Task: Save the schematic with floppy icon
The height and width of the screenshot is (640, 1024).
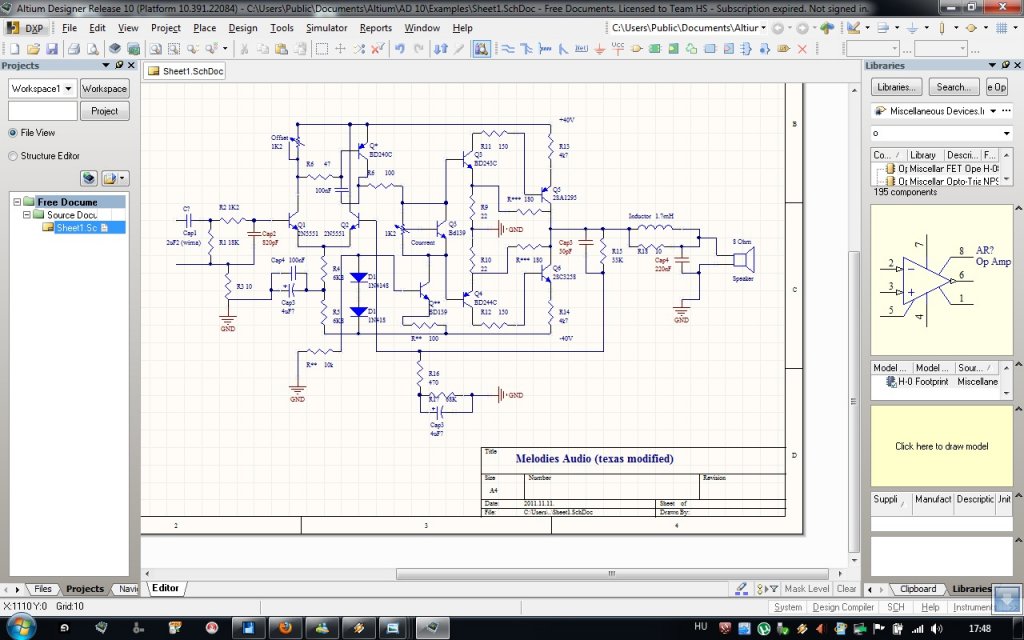Action: [52, 49]
